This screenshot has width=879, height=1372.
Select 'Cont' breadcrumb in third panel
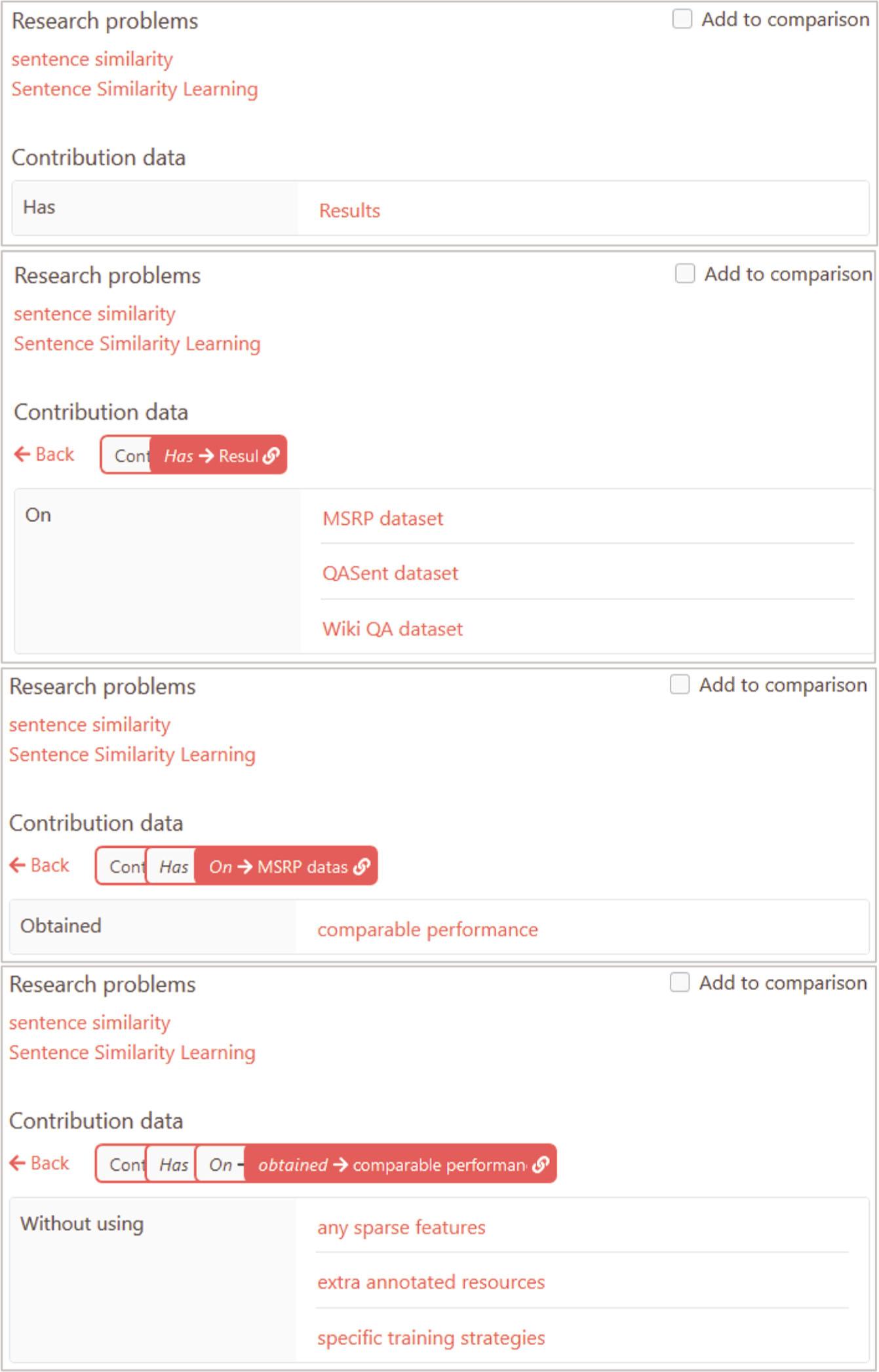point(125,867)
